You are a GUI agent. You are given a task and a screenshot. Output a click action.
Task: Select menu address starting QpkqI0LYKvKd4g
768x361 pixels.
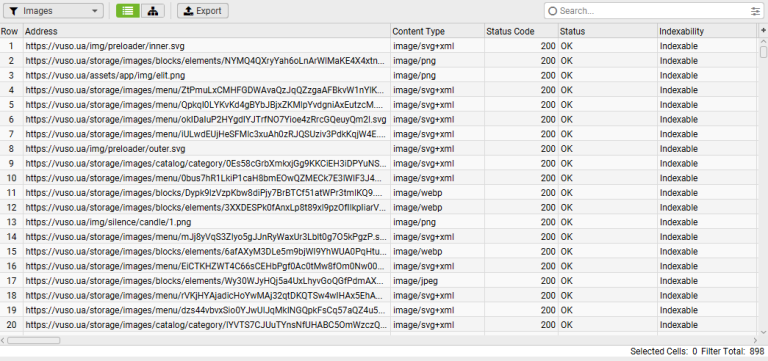click(207, 105)
